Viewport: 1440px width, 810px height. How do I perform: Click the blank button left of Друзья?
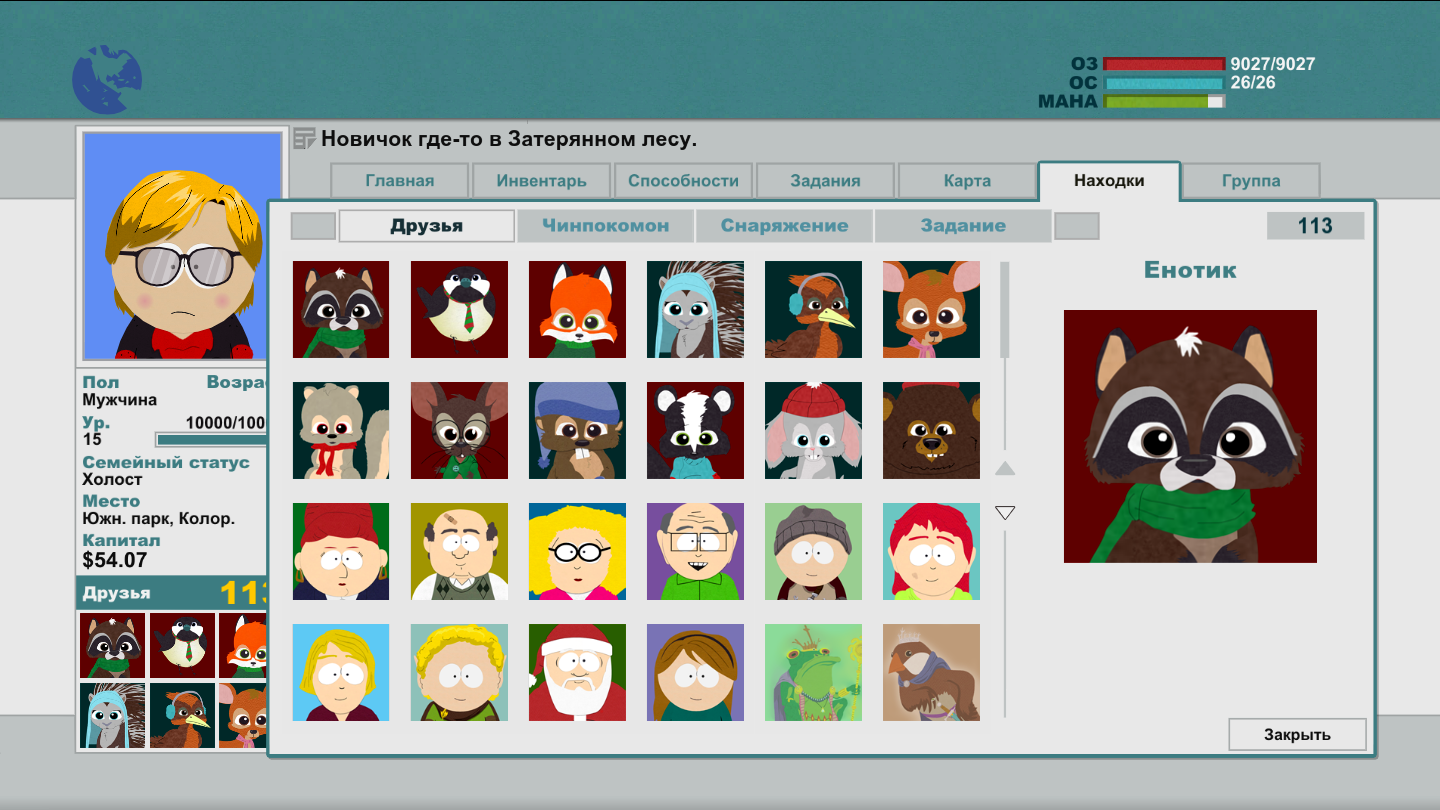click(313, 226)
